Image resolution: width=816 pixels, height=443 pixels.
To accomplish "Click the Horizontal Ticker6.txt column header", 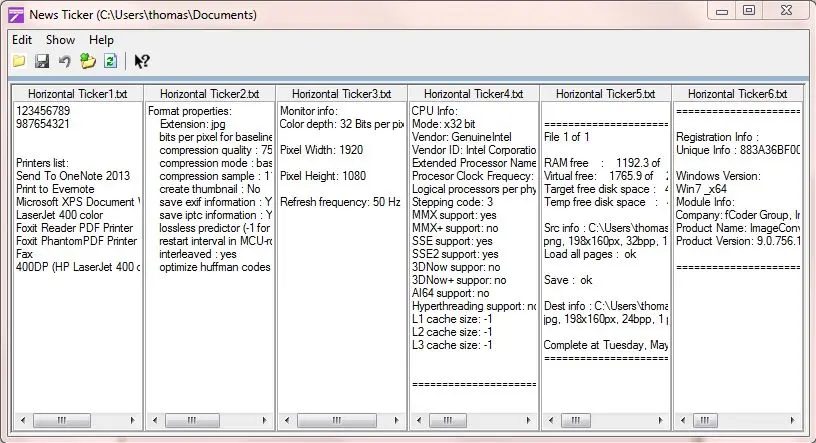I will click(737, 94).
